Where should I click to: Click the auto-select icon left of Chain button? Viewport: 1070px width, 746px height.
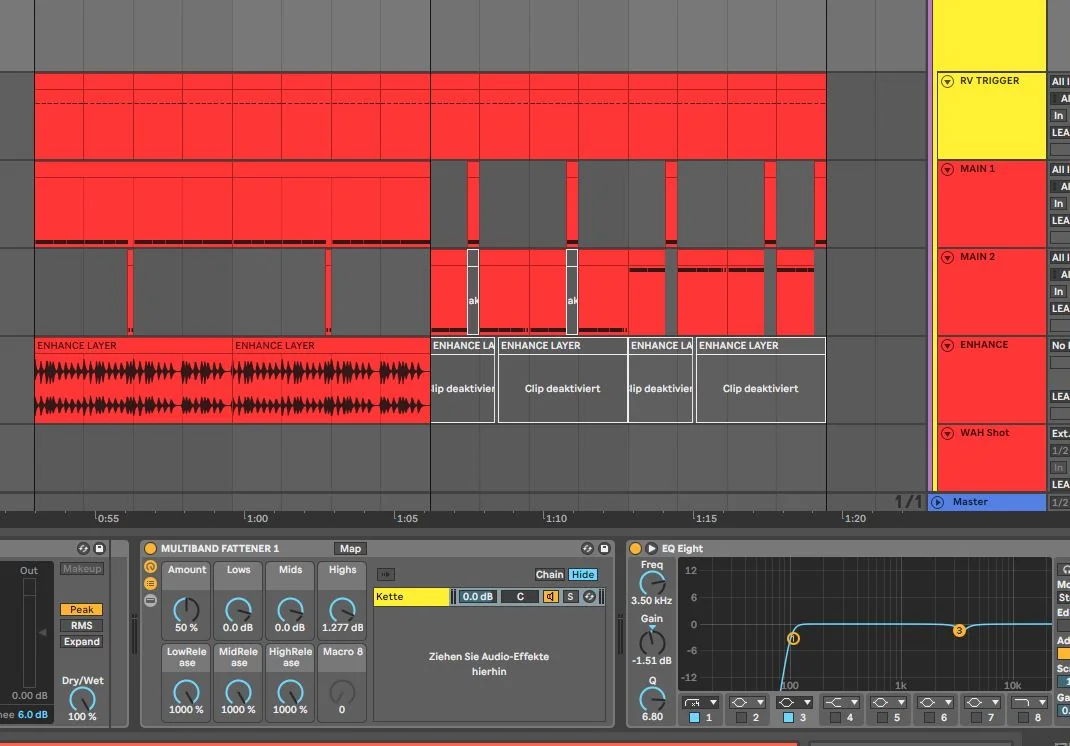386,575
